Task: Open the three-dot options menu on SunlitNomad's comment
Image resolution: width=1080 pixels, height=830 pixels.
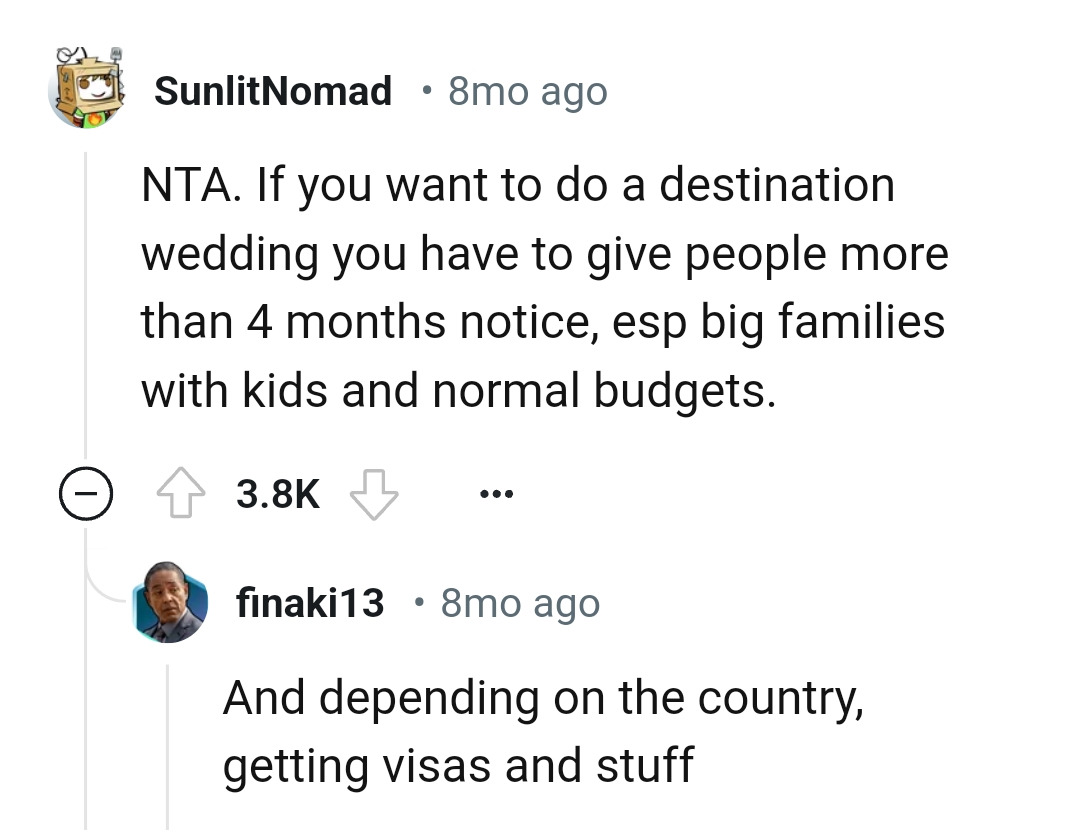Action: pyautogui.click(x=497, y=492)
